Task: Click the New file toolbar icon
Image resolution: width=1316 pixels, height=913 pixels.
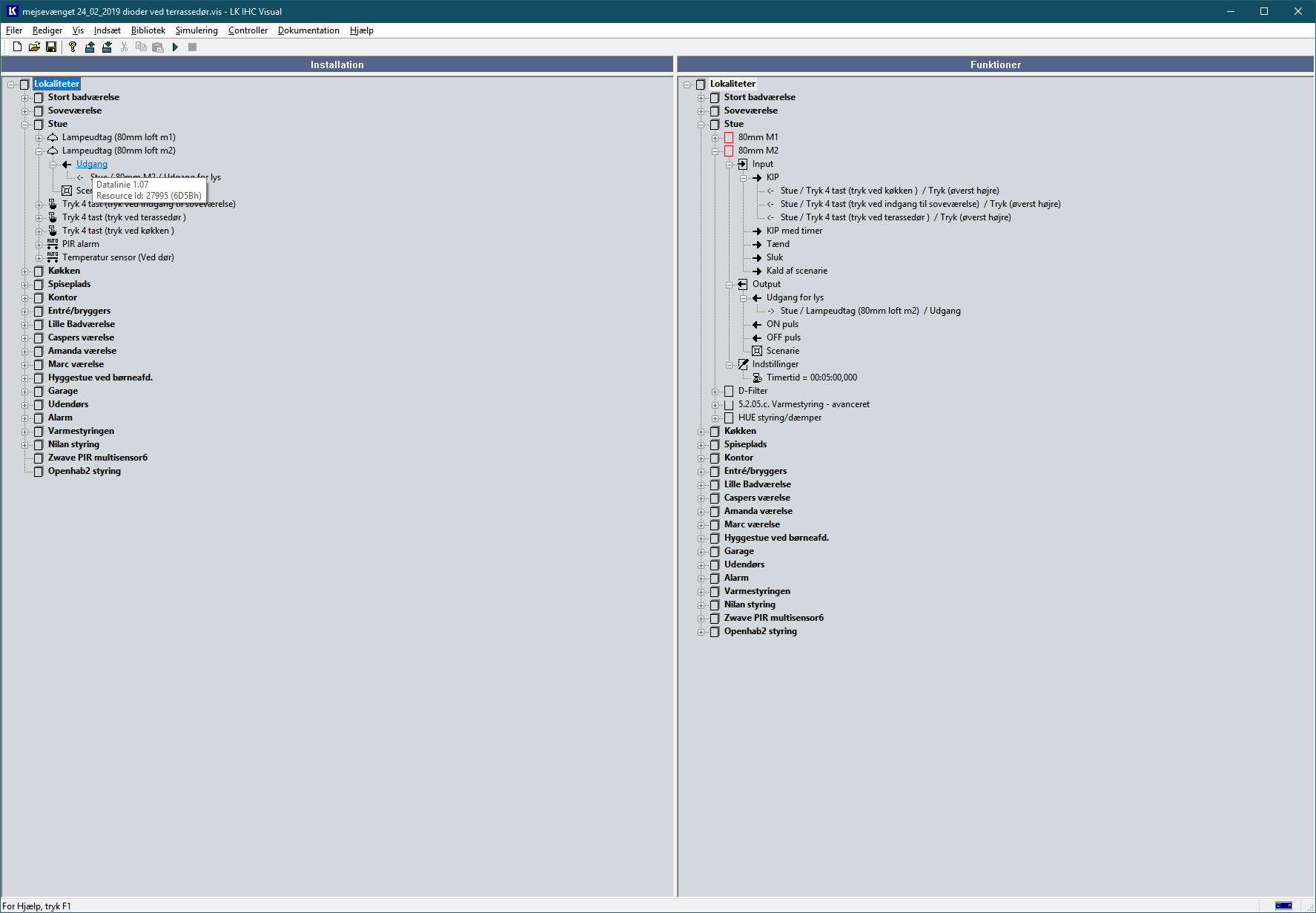Action: pos(17,47)
